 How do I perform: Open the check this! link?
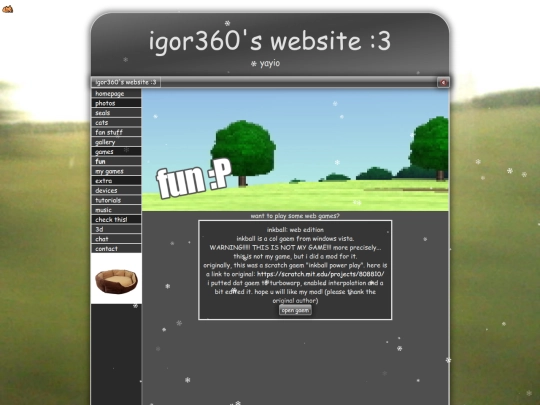[x=116, y=219]
